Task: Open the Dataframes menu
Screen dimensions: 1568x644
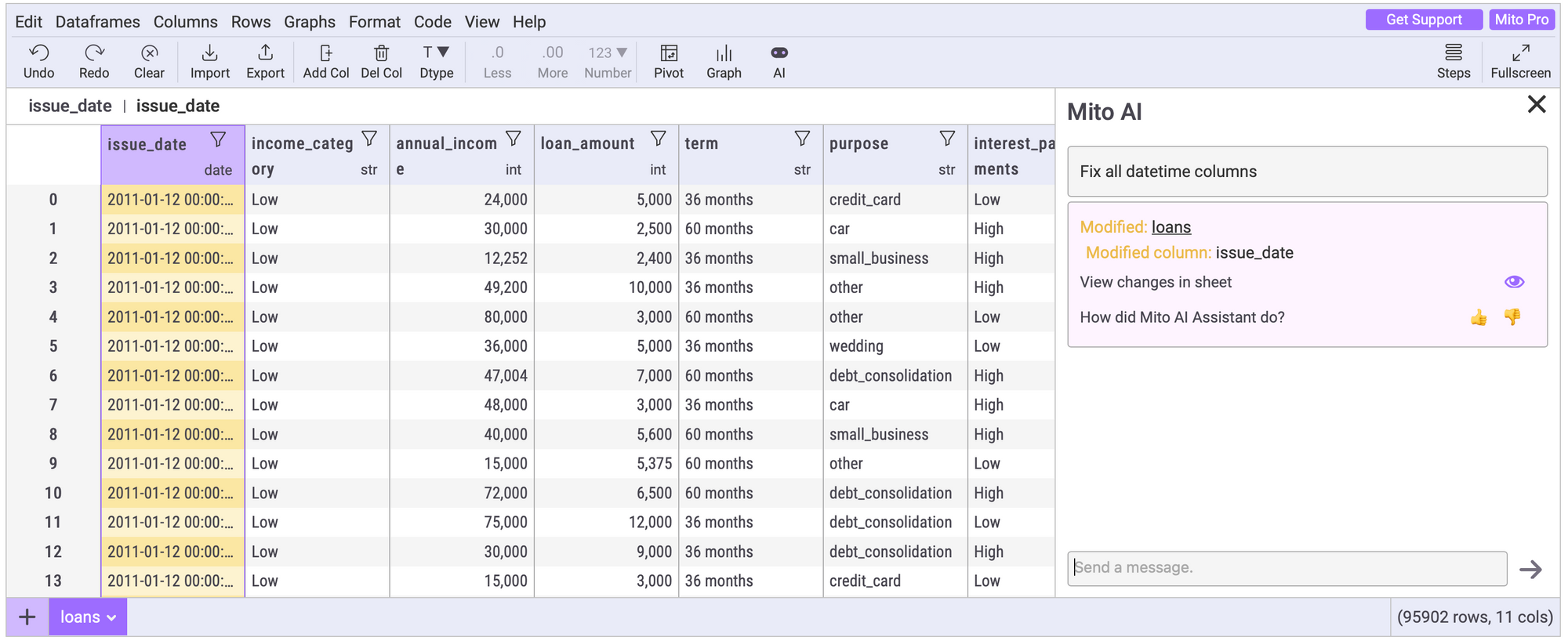Action: tap(98, 22)
